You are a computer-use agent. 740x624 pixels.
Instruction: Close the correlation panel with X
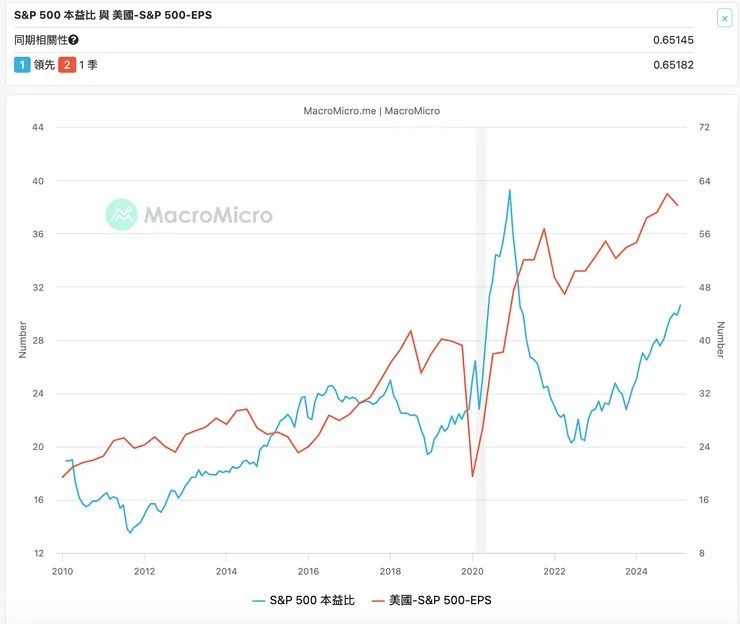click(724, 18)
